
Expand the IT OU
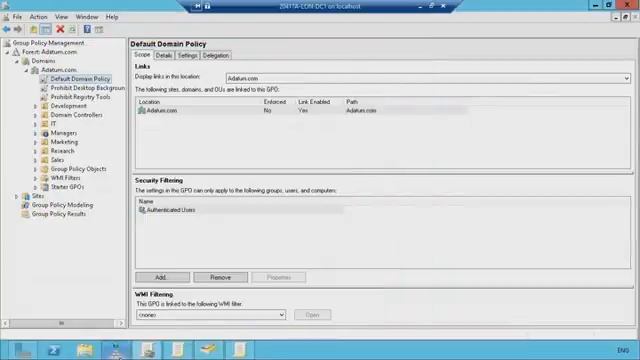click(x=36, y=124)
